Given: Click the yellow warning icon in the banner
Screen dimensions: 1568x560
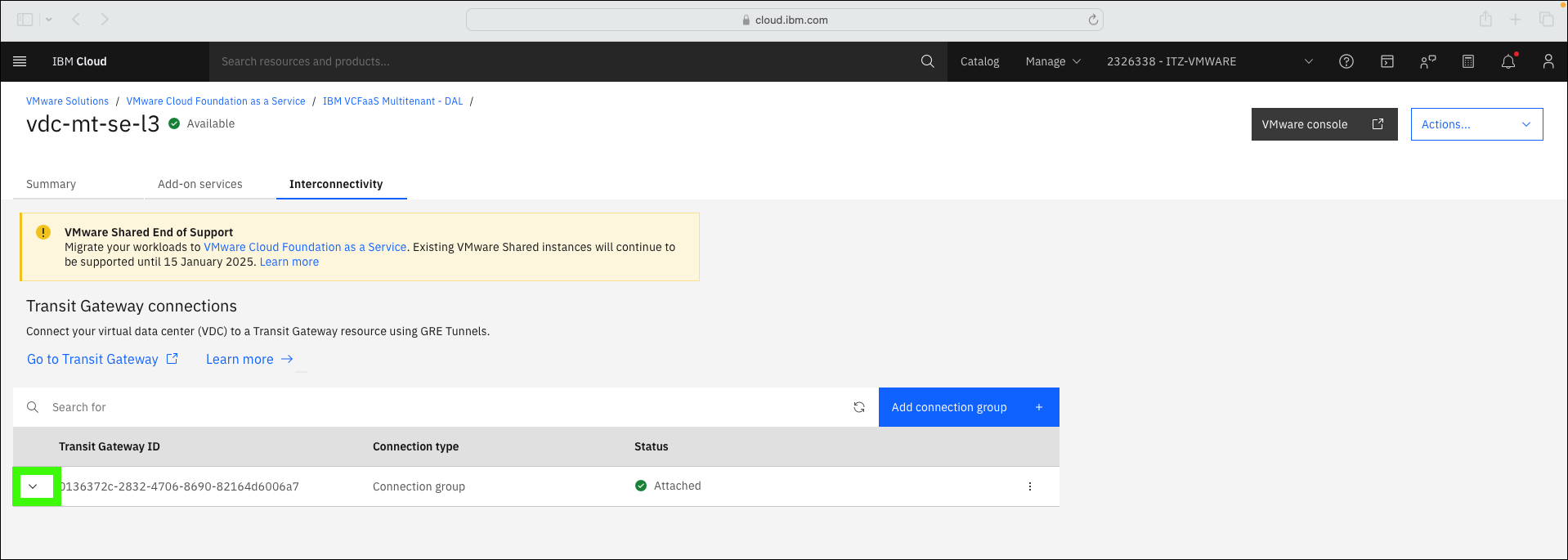Looking at the screenshot, I should coord(43,232).
